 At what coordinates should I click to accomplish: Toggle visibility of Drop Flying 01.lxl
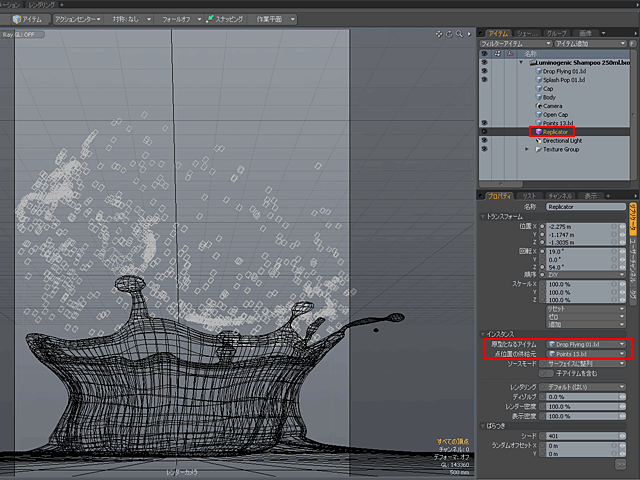[x=484, y=71]
